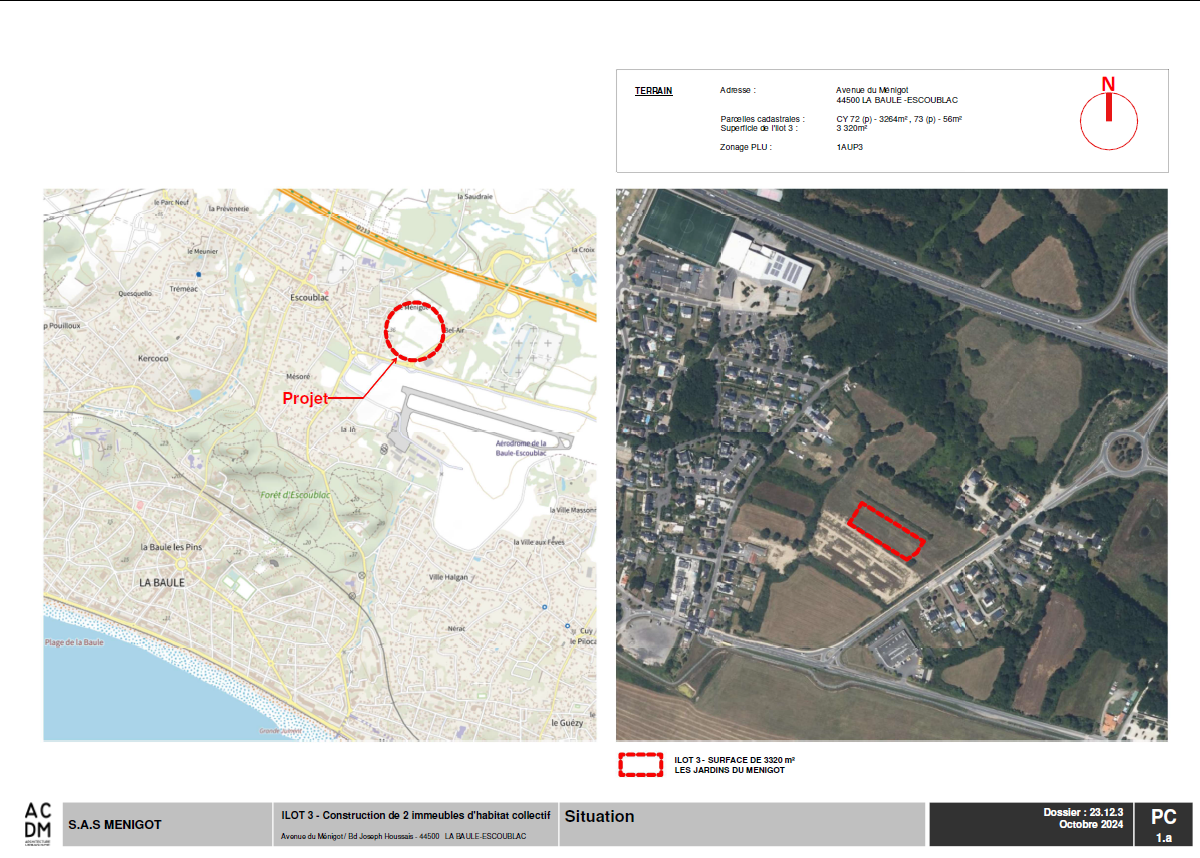This screenshot has height=858, width=1200.
Task: Click the red 'Projet' label on the map
Action: [x=305, y=398]
